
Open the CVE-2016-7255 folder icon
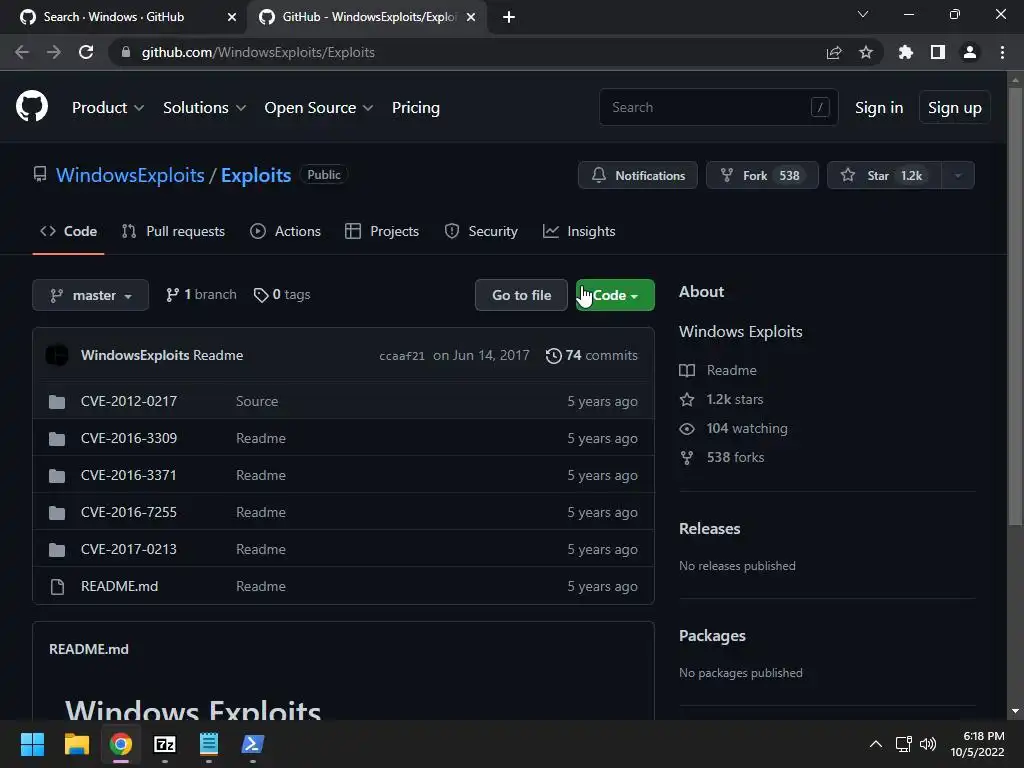tap(57, 513)
